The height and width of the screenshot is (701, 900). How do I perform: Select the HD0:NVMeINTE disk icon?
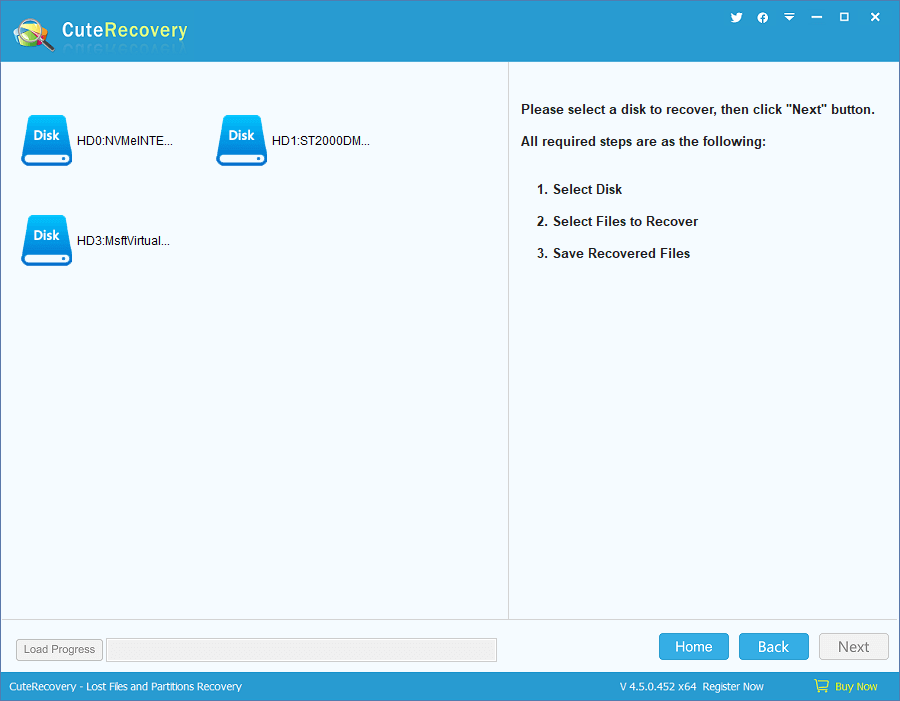(x=46, y=141)
